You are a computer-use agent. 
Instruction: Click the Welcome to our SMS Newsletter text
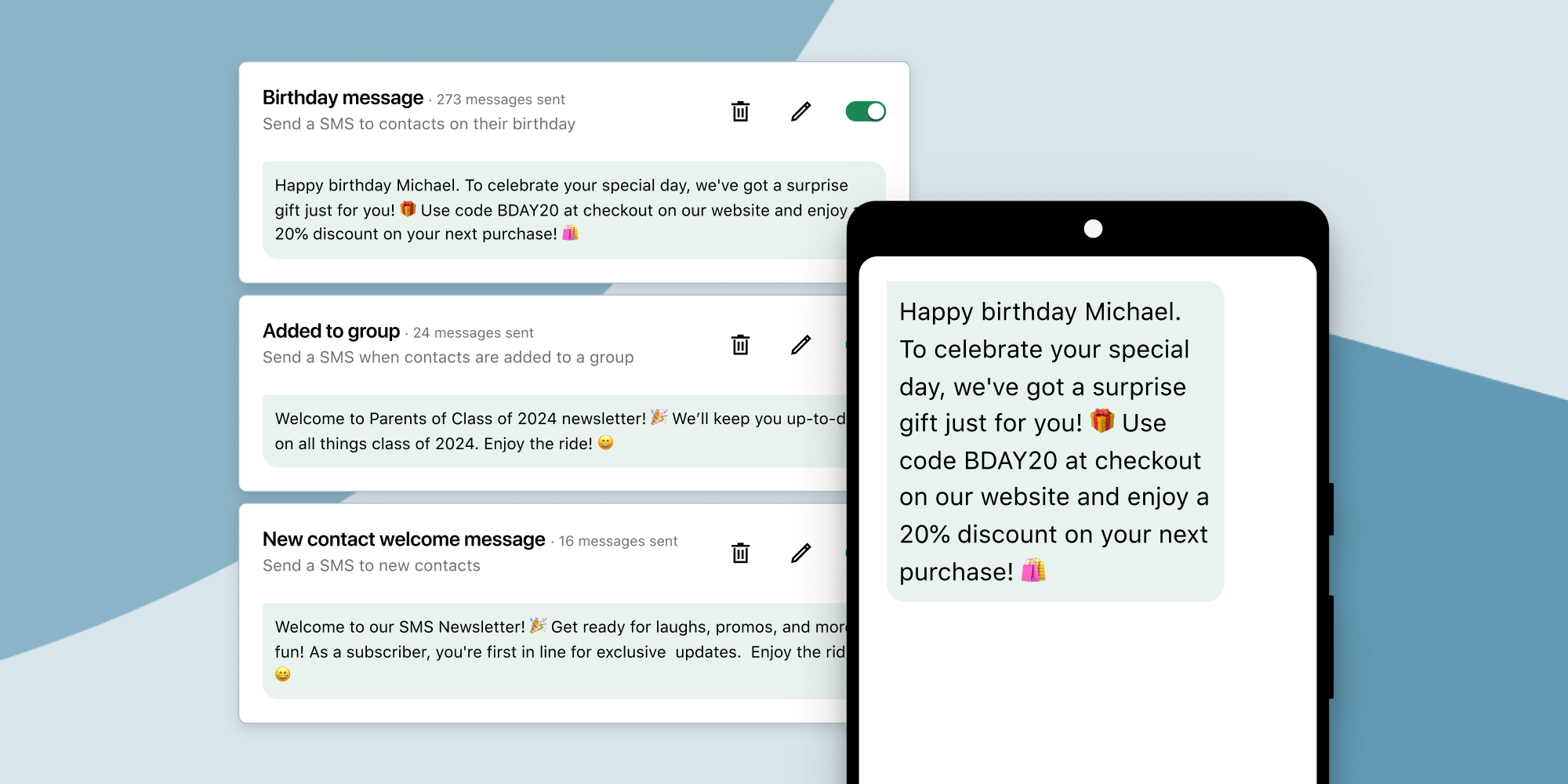pyautogui.click(x=400, y=627)
